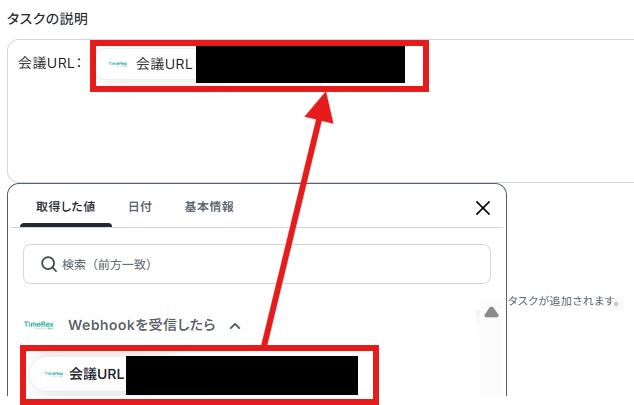Image resolution: width=634 pixels, height=405 pixels.
Task: Click the scrollbar up arrow
Action: 491,312
